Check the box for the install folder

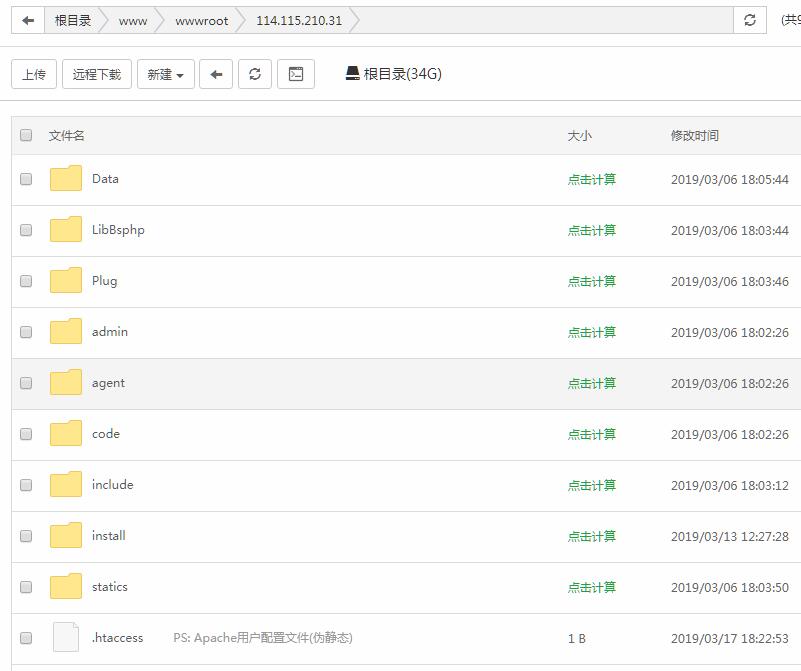click(26, 536)
